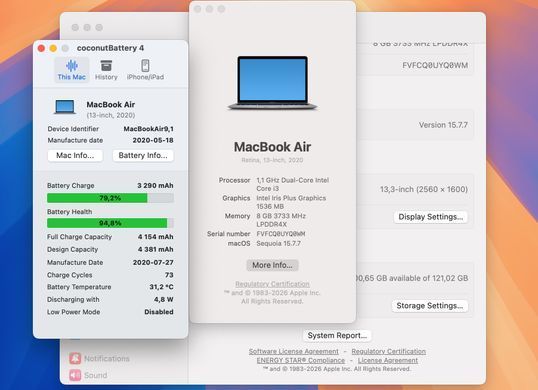Viewport: 538px width, 390px height.
Task: Open the History tab in coconutBattery
Action: pyautogui.click(x=106, y=70)
